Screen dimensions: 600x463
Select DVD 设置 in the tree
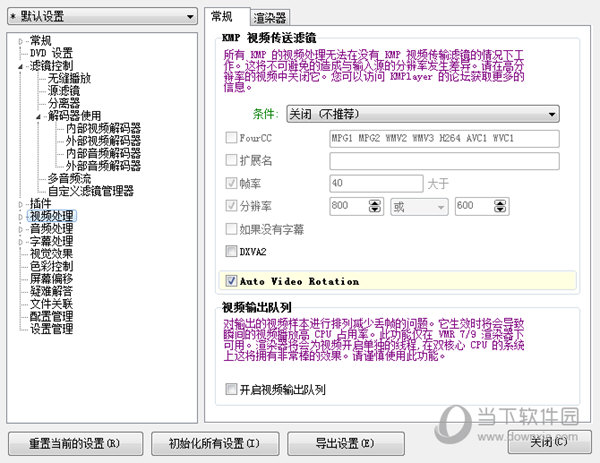coord(51,53)
